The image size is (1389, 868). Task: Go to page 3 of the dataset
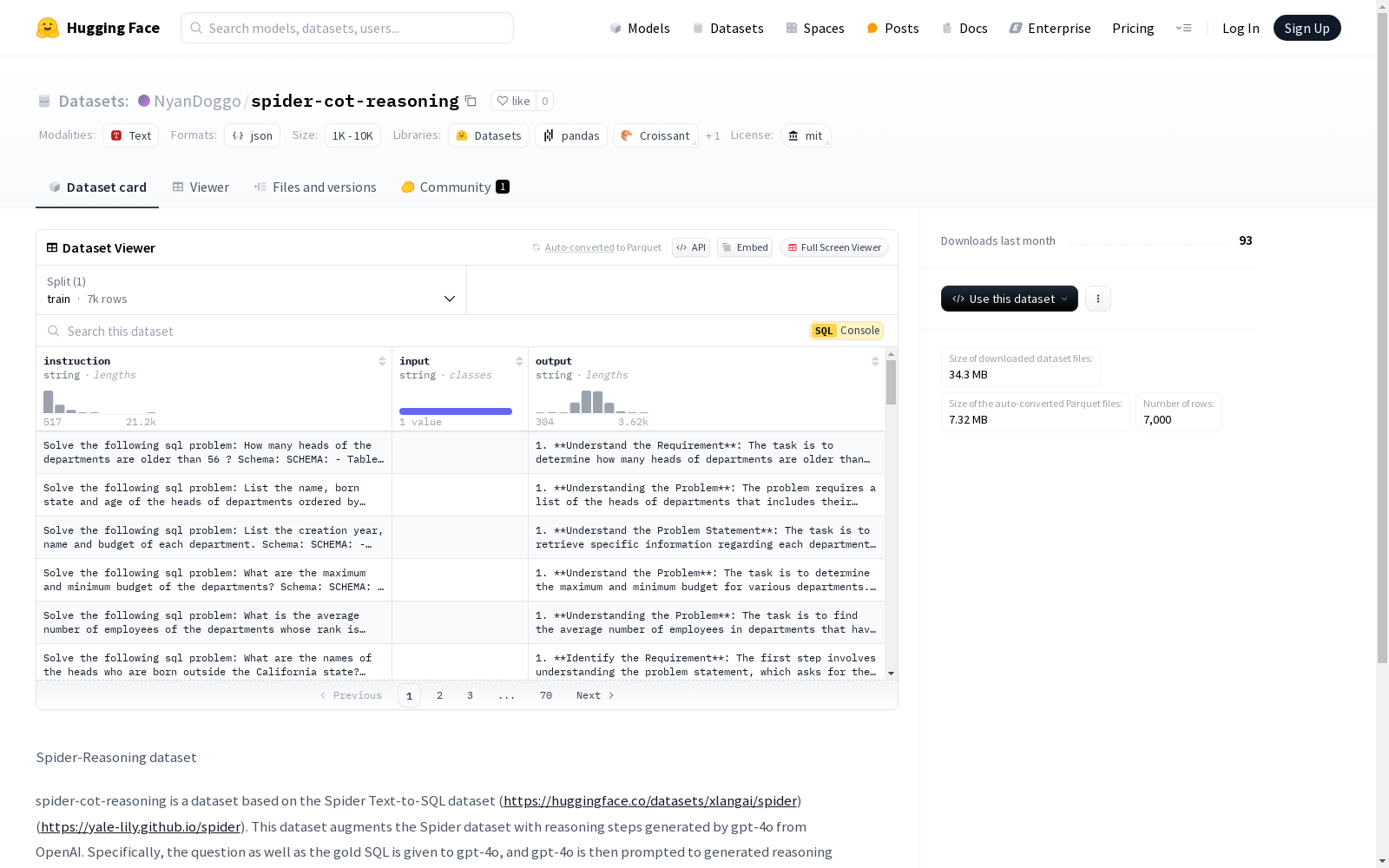[471, 695]
